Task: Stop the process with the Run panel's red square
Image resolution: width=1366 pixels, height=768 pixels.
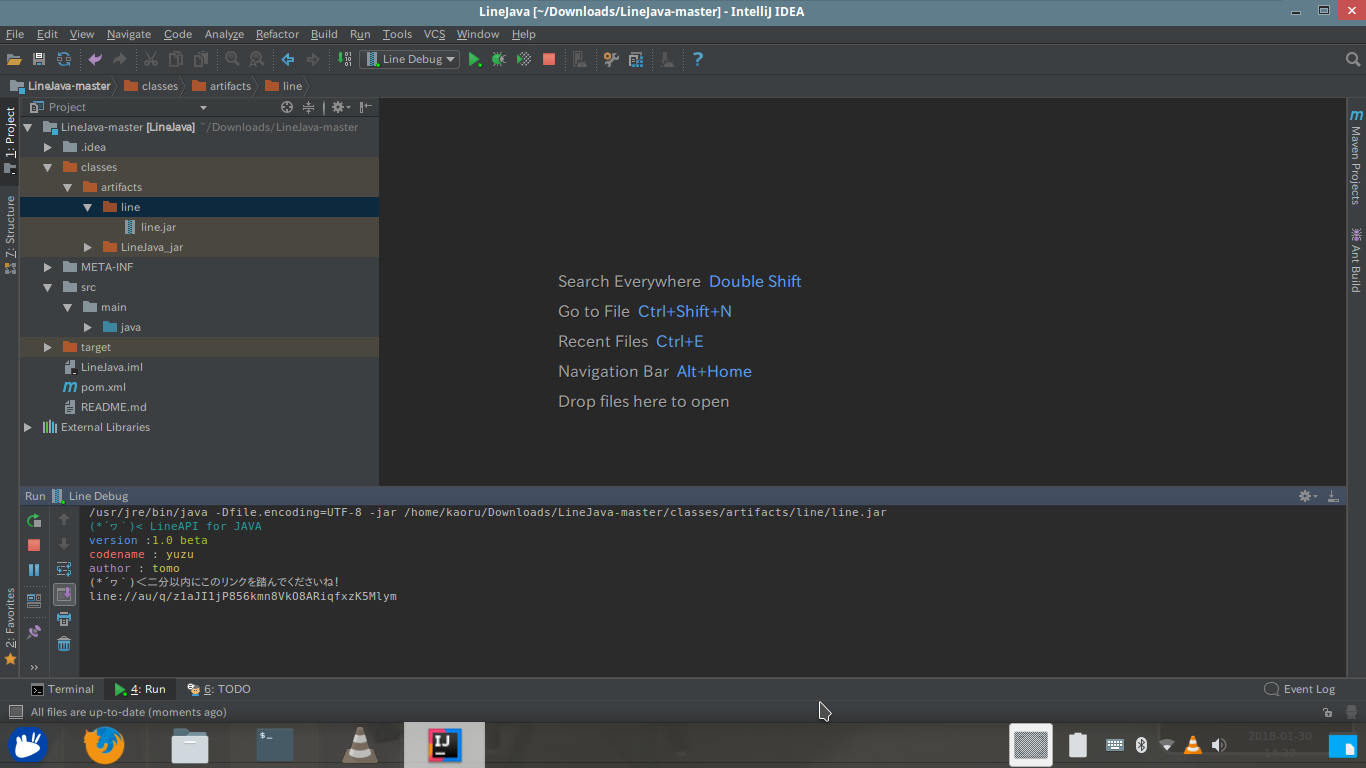Action: pos(34,545)
